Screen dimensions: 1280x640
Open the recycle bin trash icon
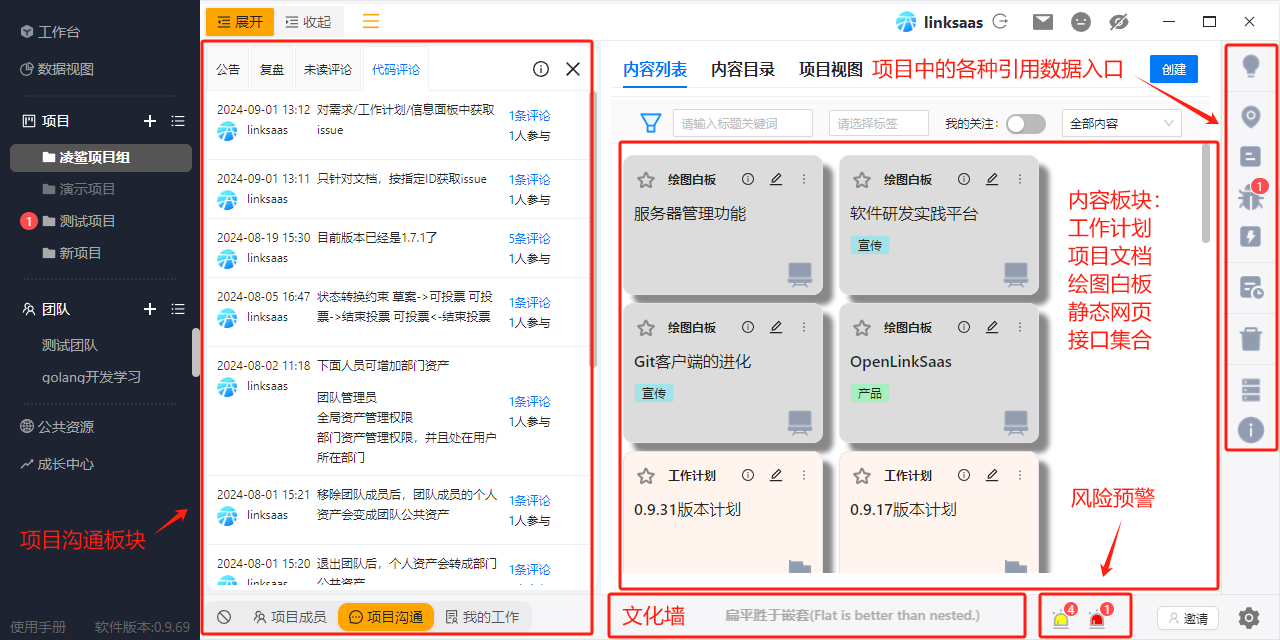(x=1250, y=339)
